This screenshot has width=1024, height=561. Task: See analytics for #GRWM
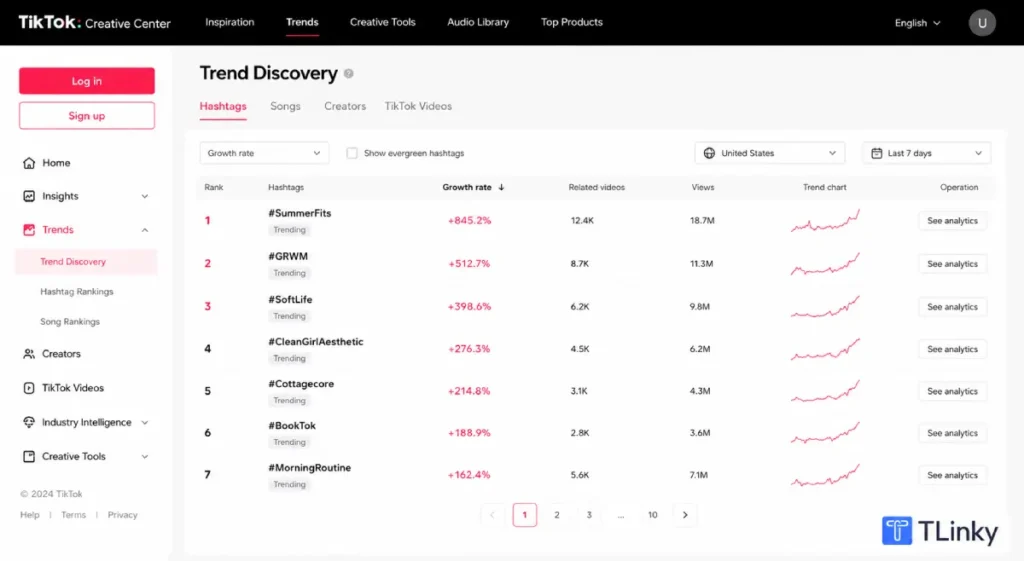[x=952, y=264]
